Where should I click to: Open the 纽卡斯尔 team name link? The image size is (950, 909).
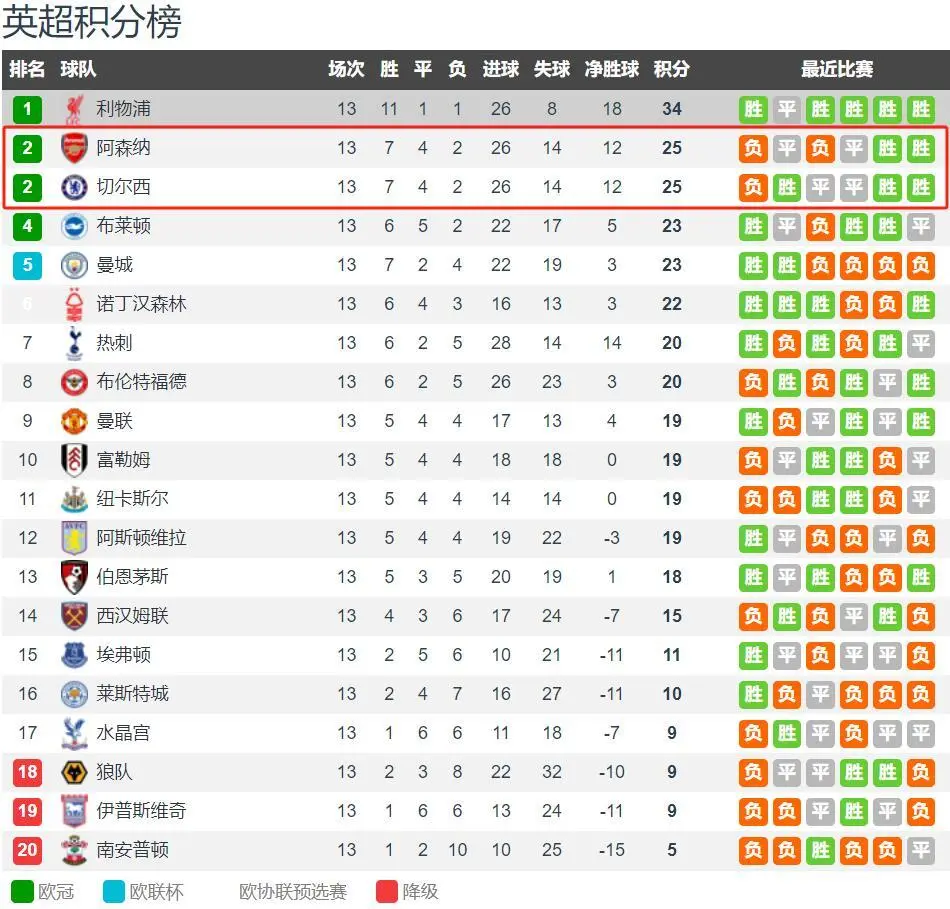[132, 499]
